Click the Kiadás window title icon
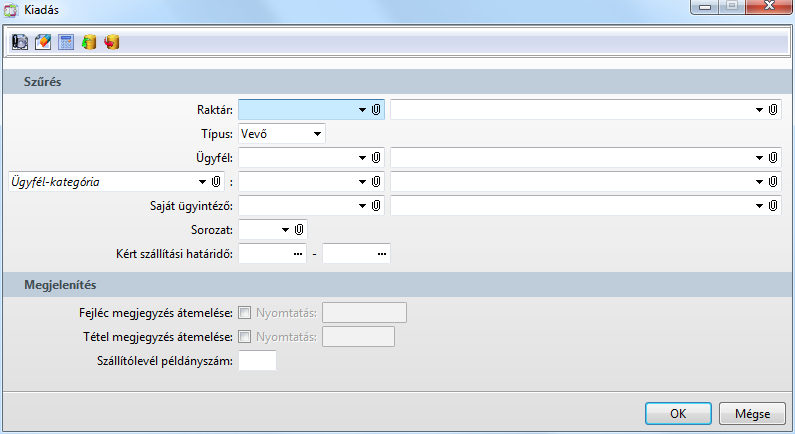795x434 pixels. pos(11,10)
